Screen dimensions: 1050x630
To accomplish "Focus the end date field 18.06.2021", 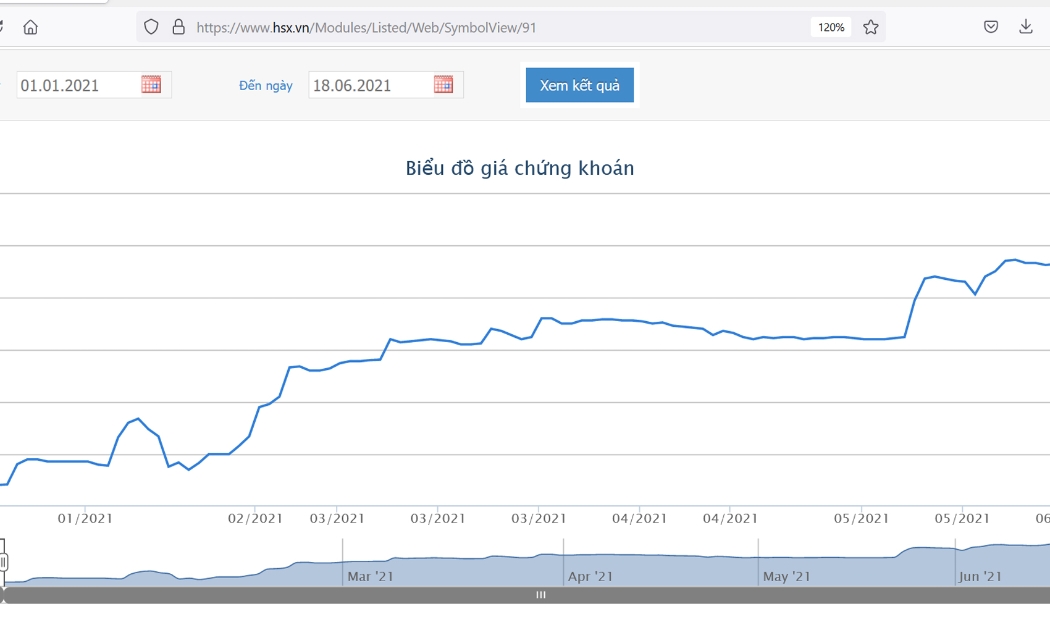I will [x=386, y=85].
